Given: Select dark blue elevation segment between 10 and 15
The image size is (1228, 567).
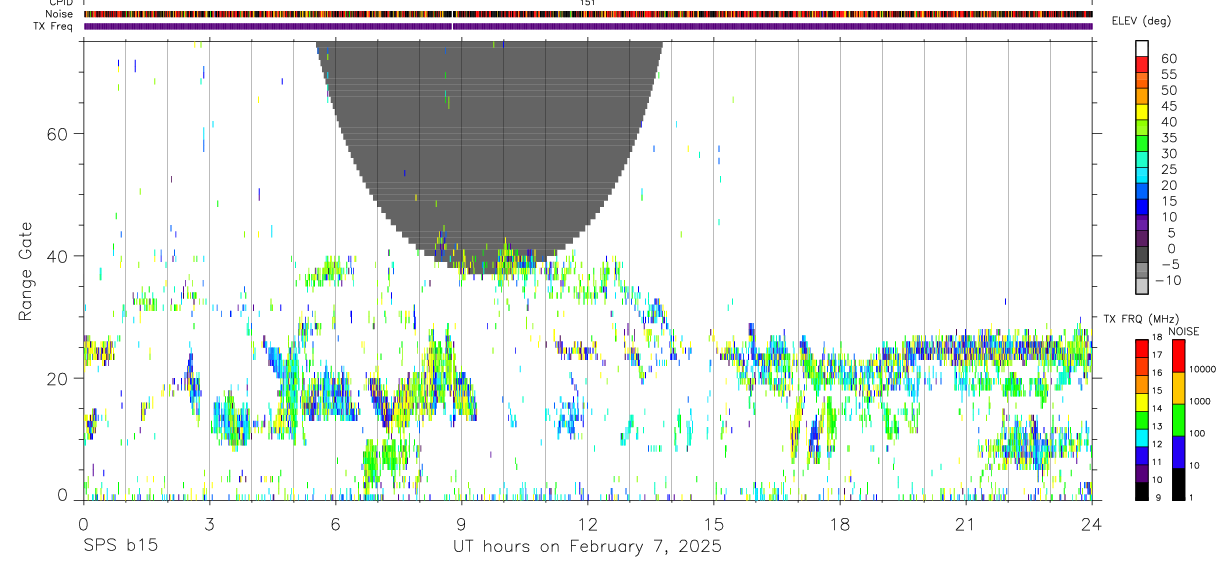Looking at the screenshot, I should (1142, 208).
